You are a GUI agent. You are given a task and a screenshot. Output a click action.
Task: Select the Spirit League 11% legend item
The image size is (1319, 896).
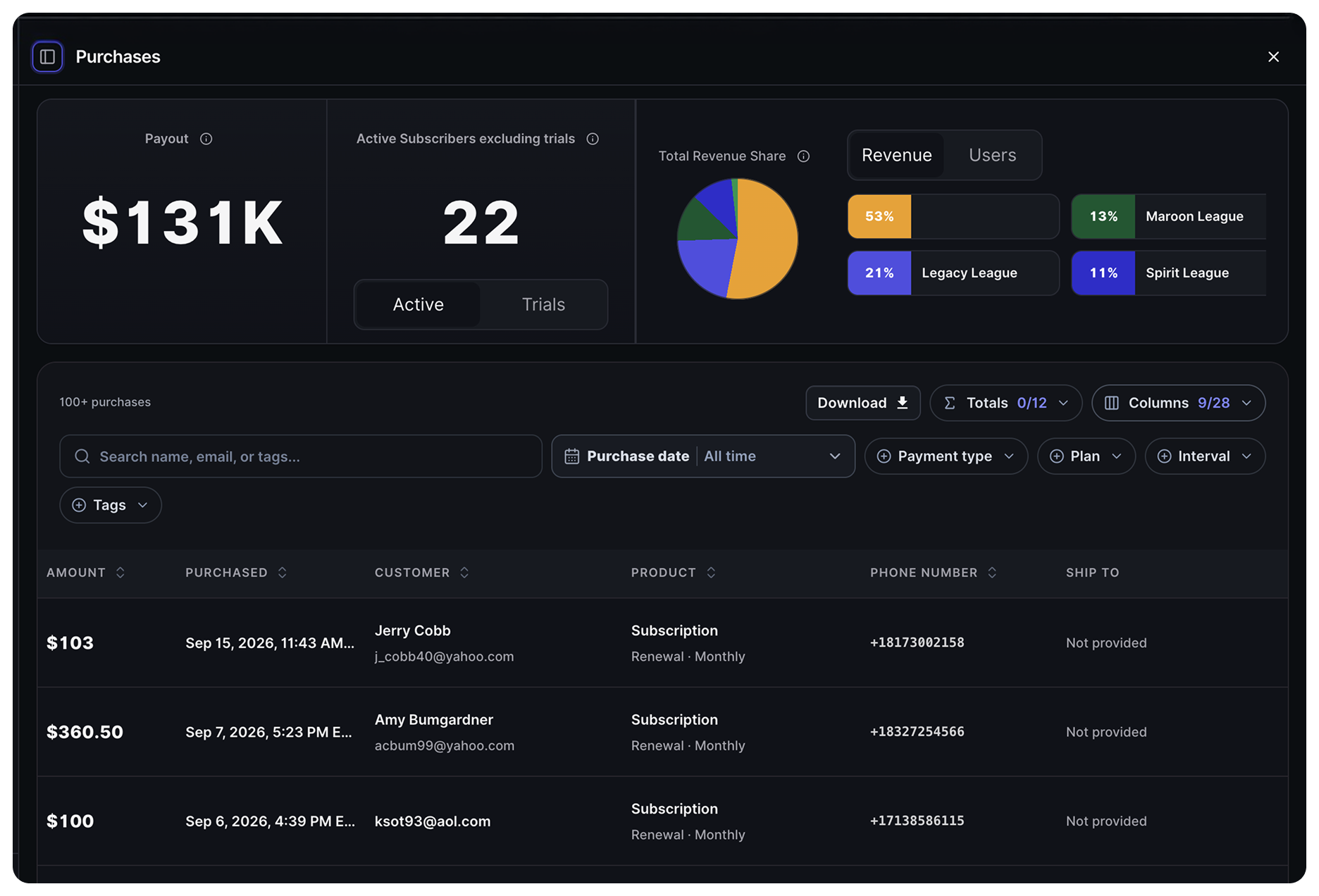pyautogui.click(x=1169, y=273)
